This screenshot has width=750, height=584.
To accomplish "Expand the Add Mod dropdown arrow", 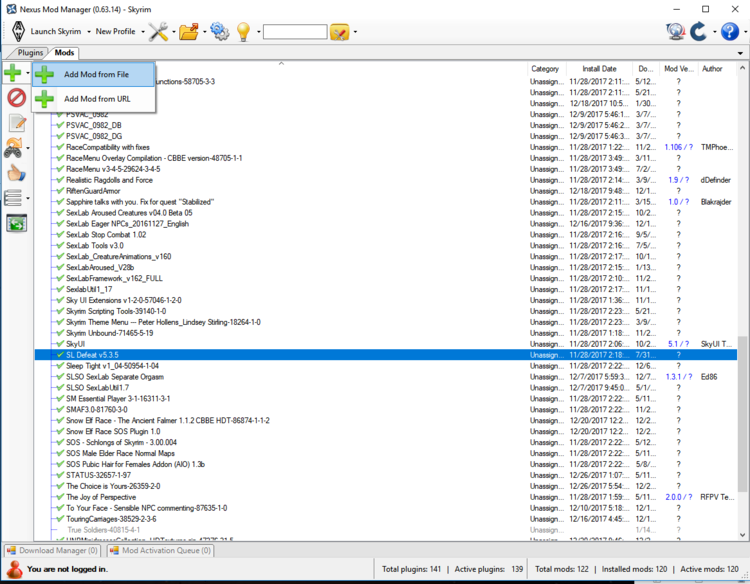I will click(27, 73).
